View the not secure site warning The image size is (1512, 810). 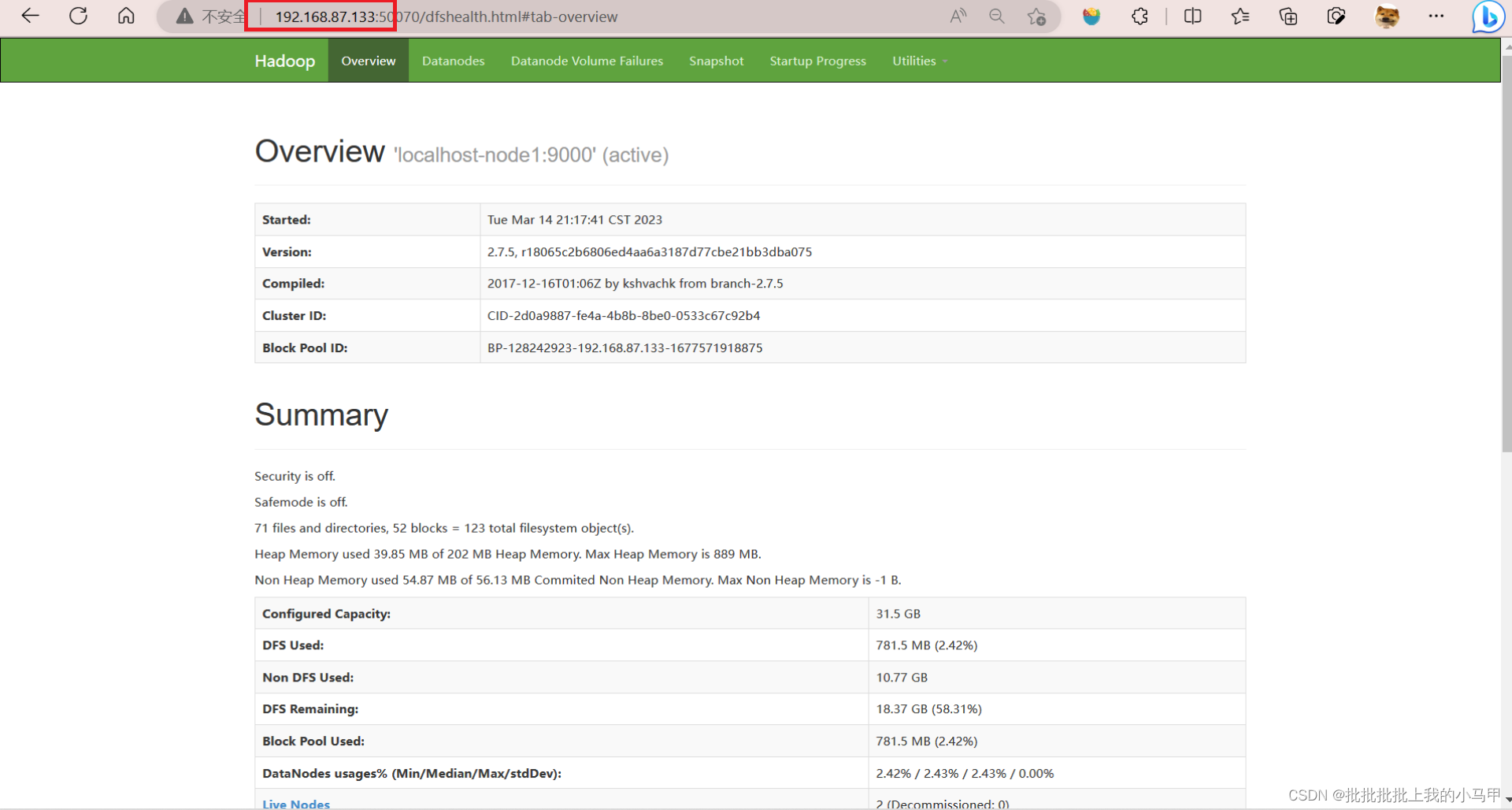coord(210,17)
